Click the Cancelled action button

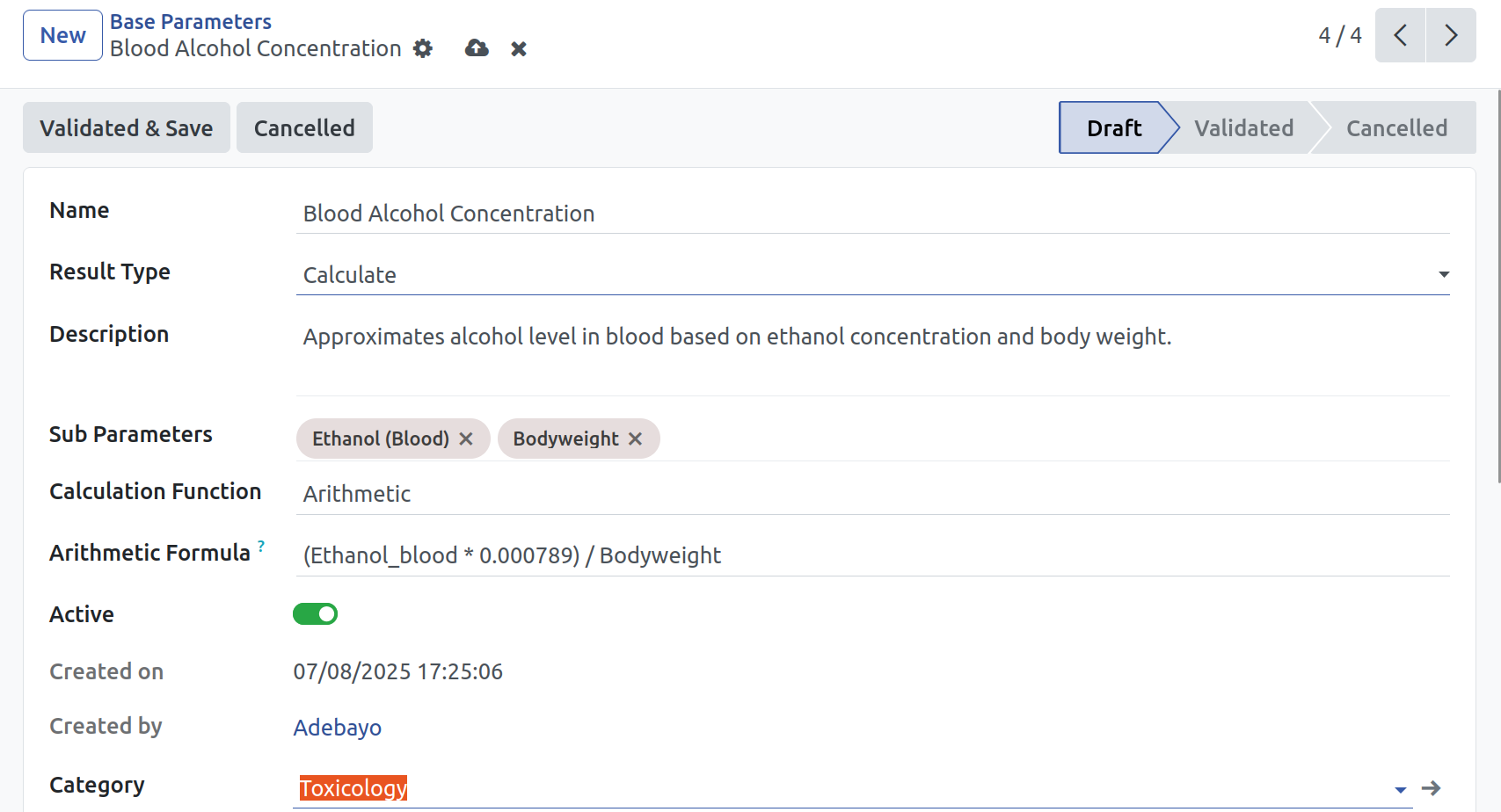[x=304, y=127]
